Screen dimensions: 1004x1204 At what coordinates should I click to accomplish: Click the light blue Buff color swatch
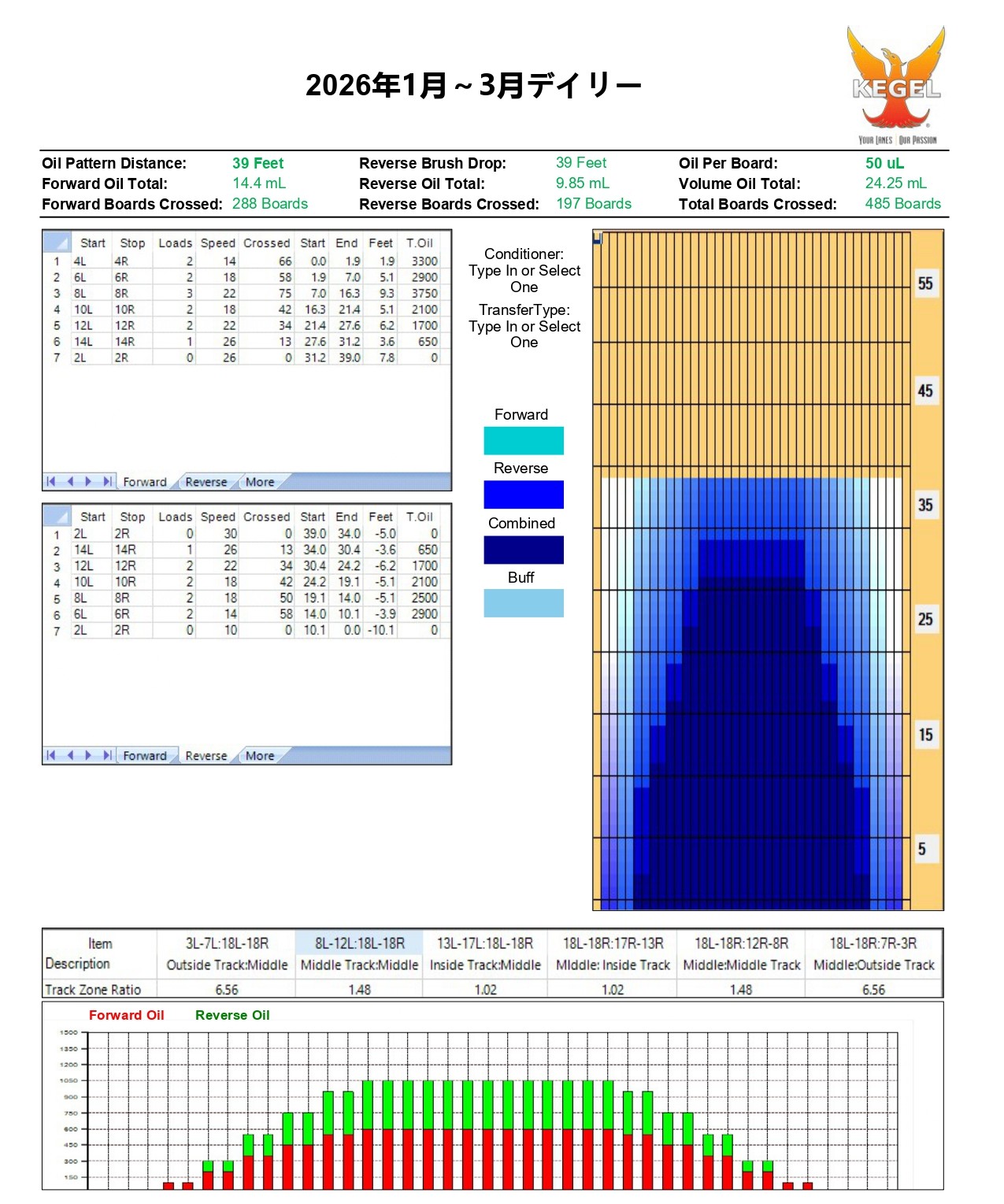[x=524, y=603]
